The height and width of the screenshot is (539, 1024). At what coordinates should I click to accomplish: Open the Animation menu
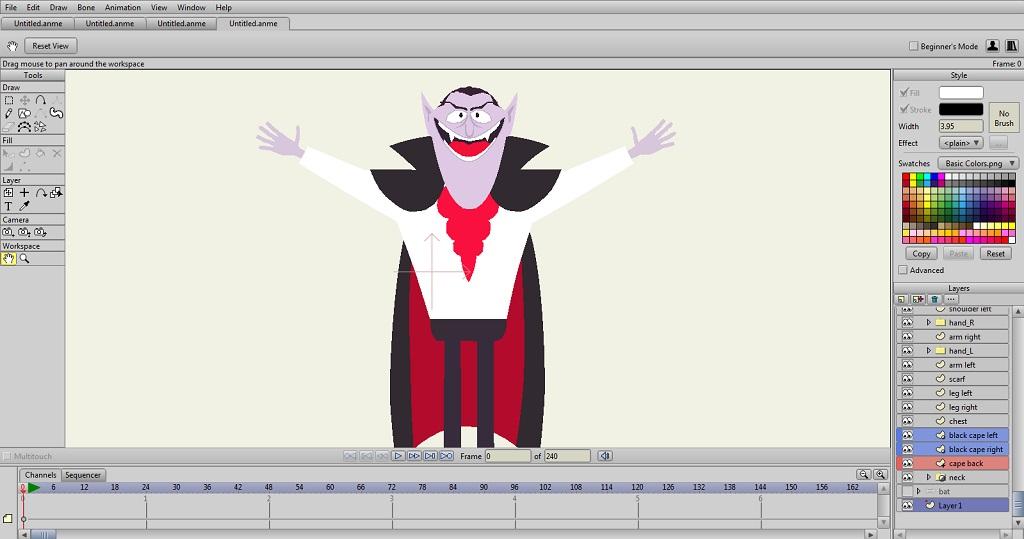tap(123, 7)
